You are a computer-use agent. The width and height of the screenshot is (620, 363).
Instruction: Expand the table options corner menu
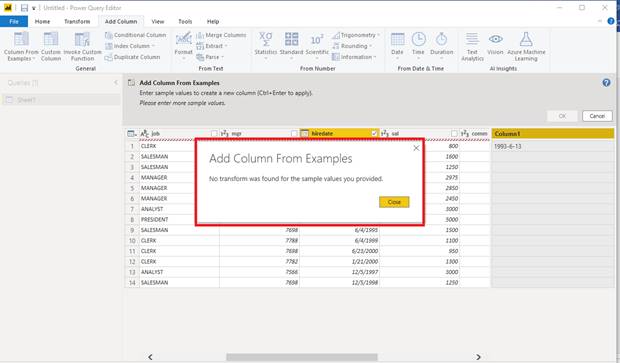[x=132, y=134]
